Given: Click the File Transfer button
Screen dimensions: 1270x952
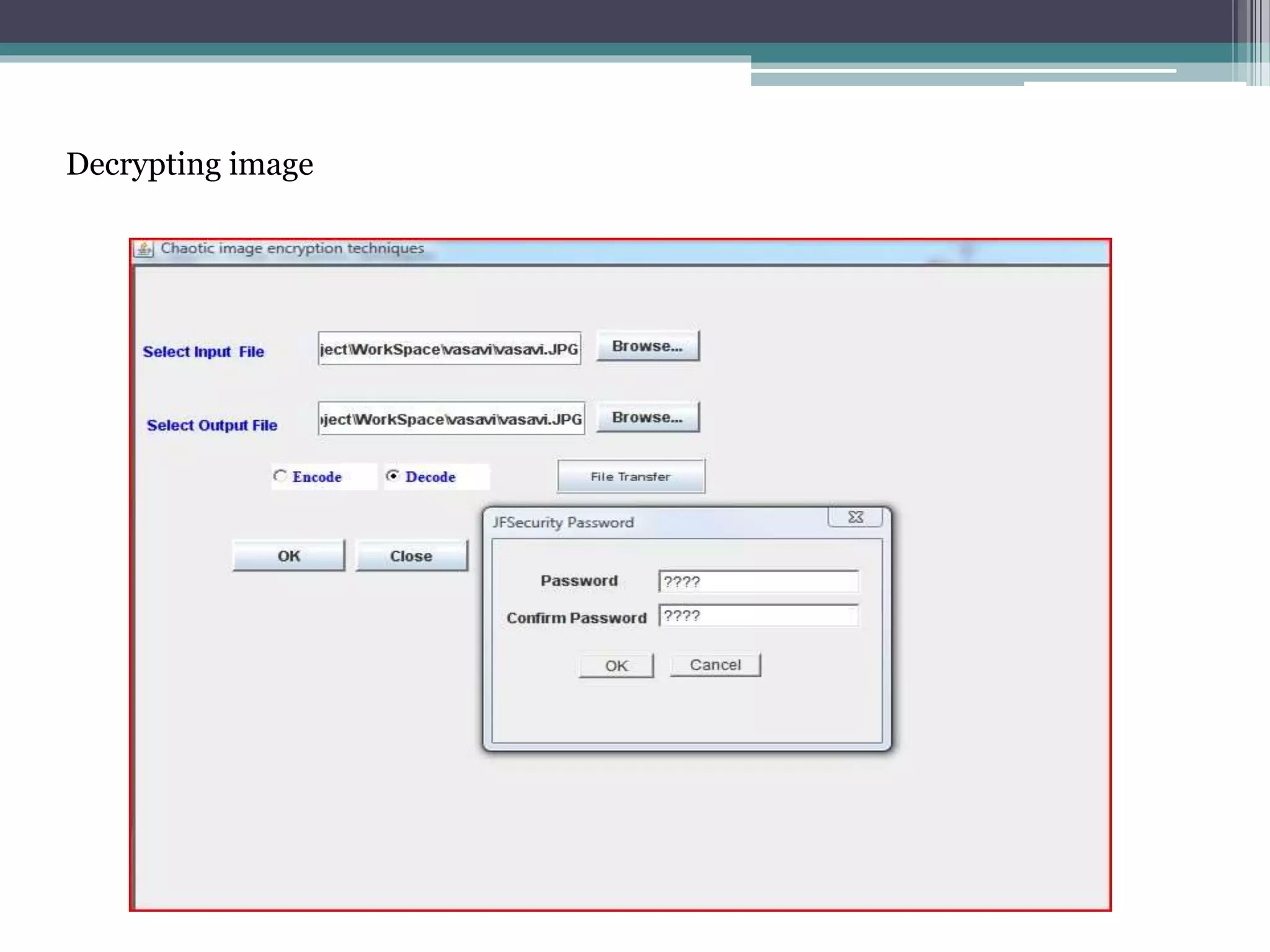Looking at the screenshot, I should tap(631, 477).
